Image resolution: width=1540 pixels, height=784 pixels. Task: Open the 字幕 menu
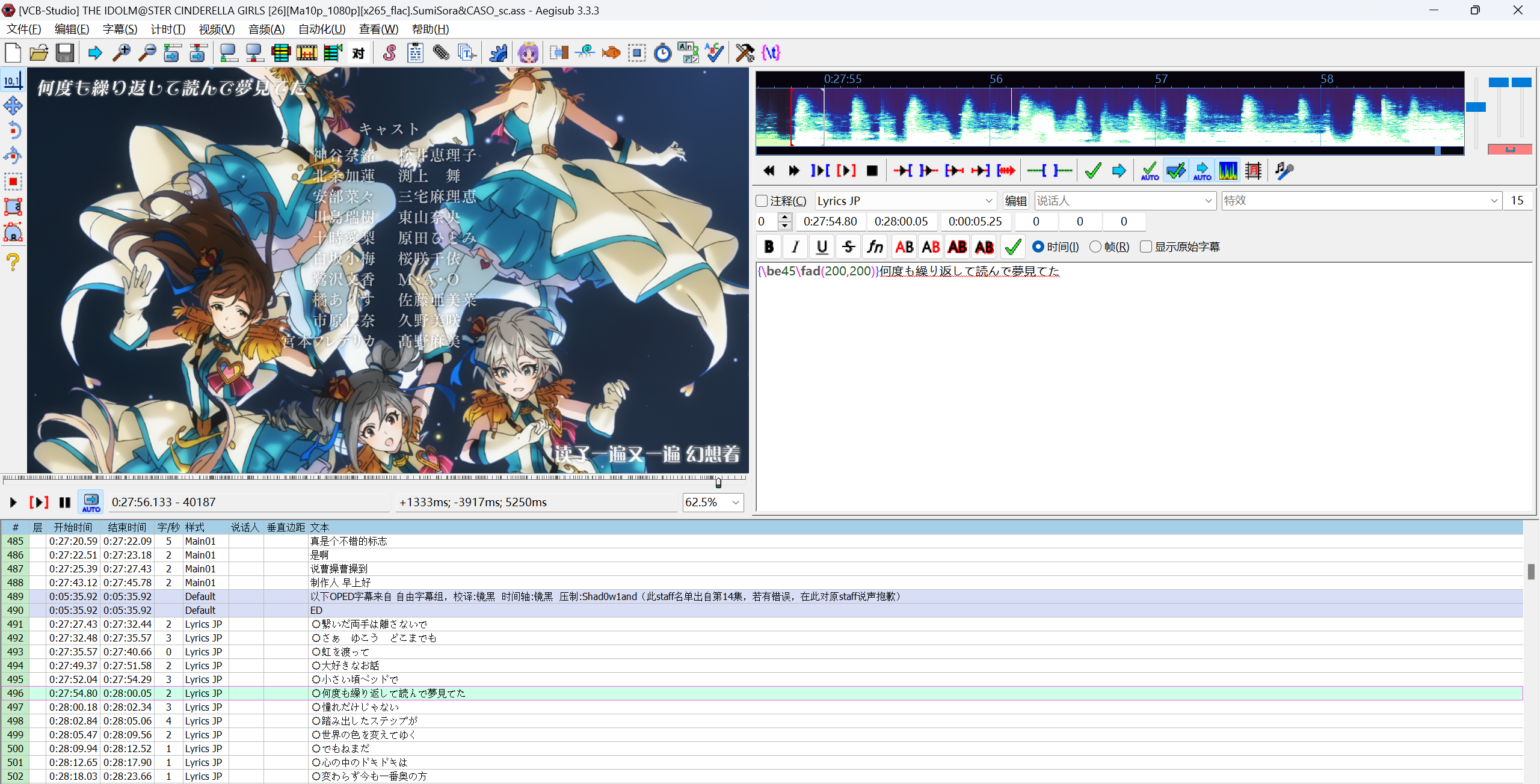click(120, 29)
